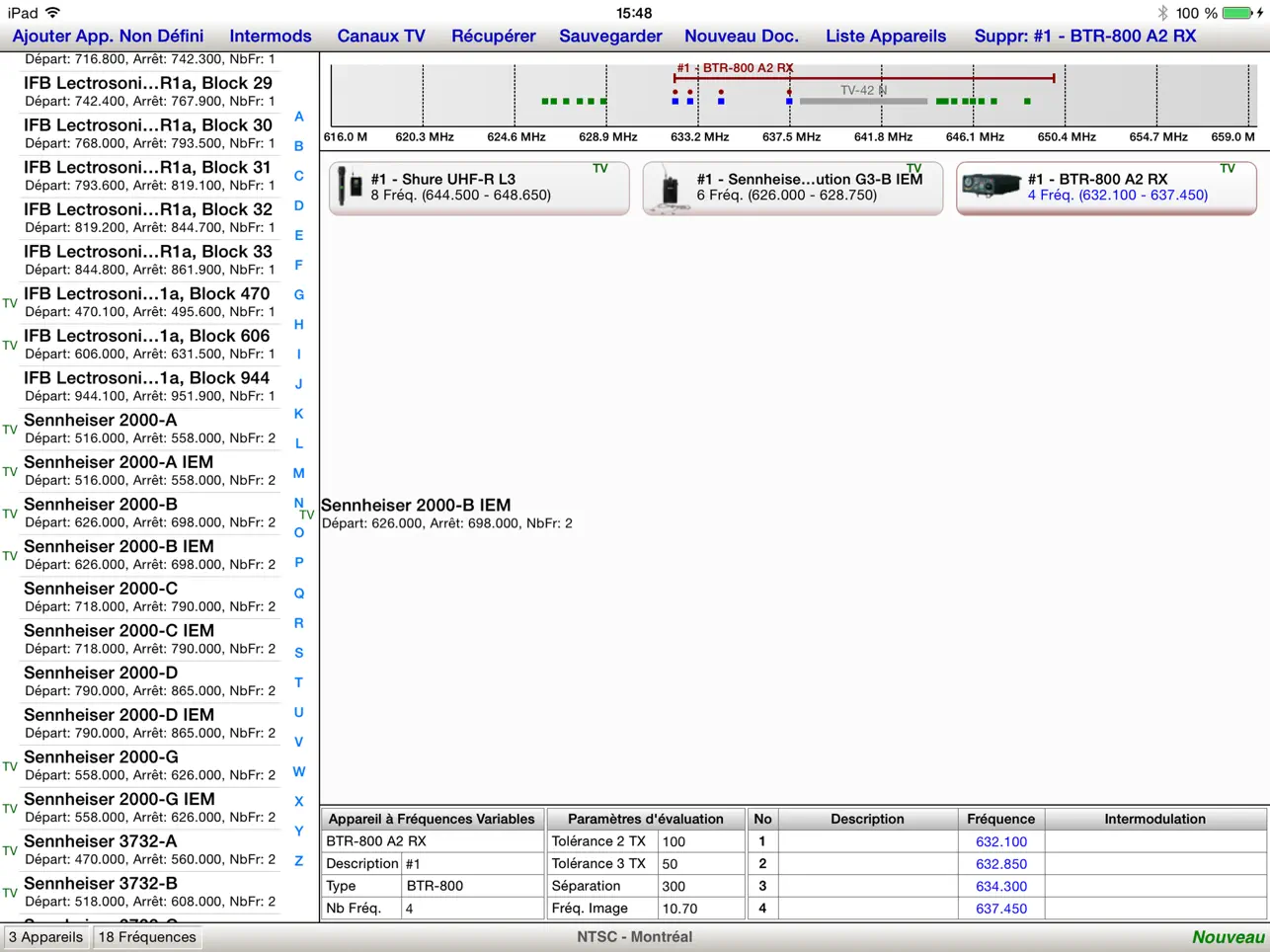The height and width of the screenshot is (952, 1270).
Task: Open the #1 - BTR-800 A2 RX device card
Action: point(1106,187)
